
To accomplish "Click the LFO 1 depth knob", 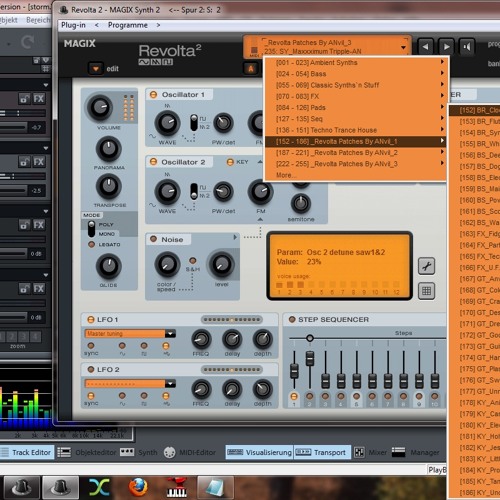I will click(263, 339).
